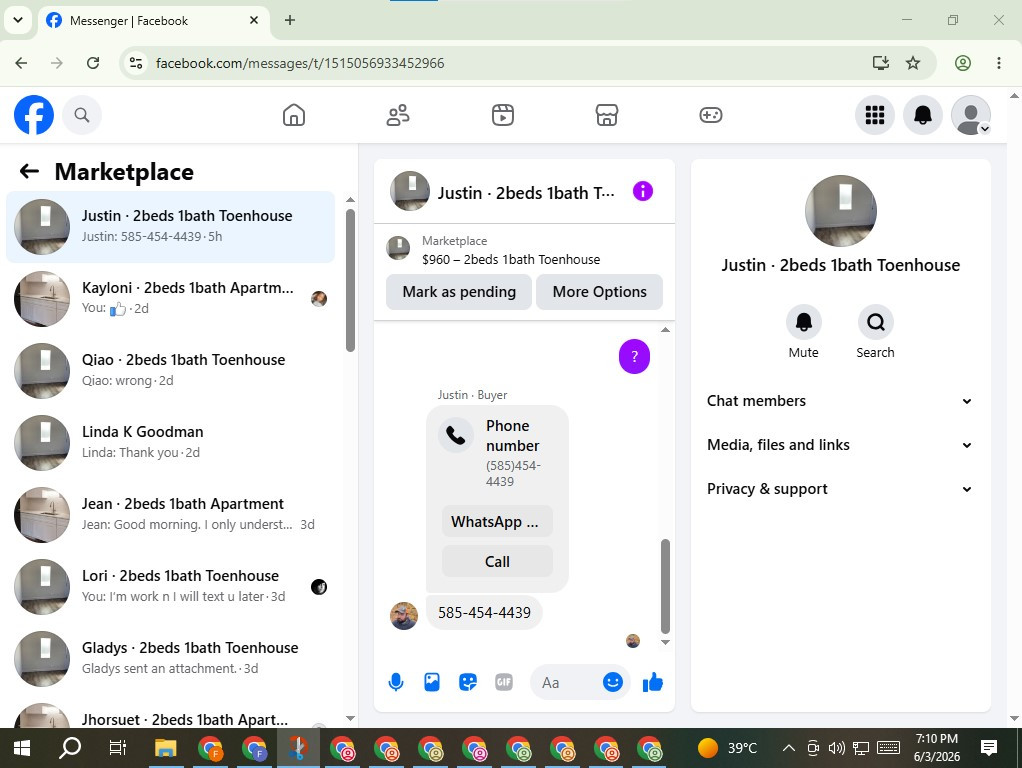The width and height of the screenshot is (1022, 768).
Task: Open the Jean 2beds 1bath Apartment chat
Action: point(170,514)
